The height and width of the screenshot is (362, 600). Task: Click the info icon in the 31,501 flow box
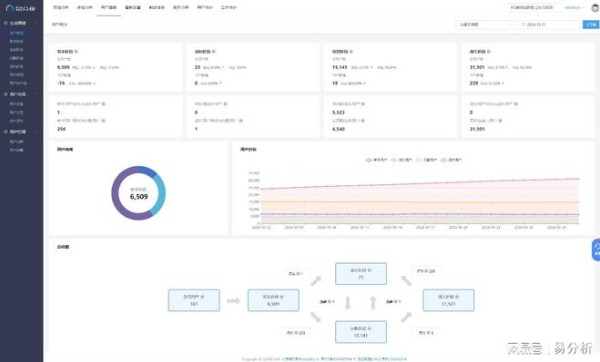457,297
